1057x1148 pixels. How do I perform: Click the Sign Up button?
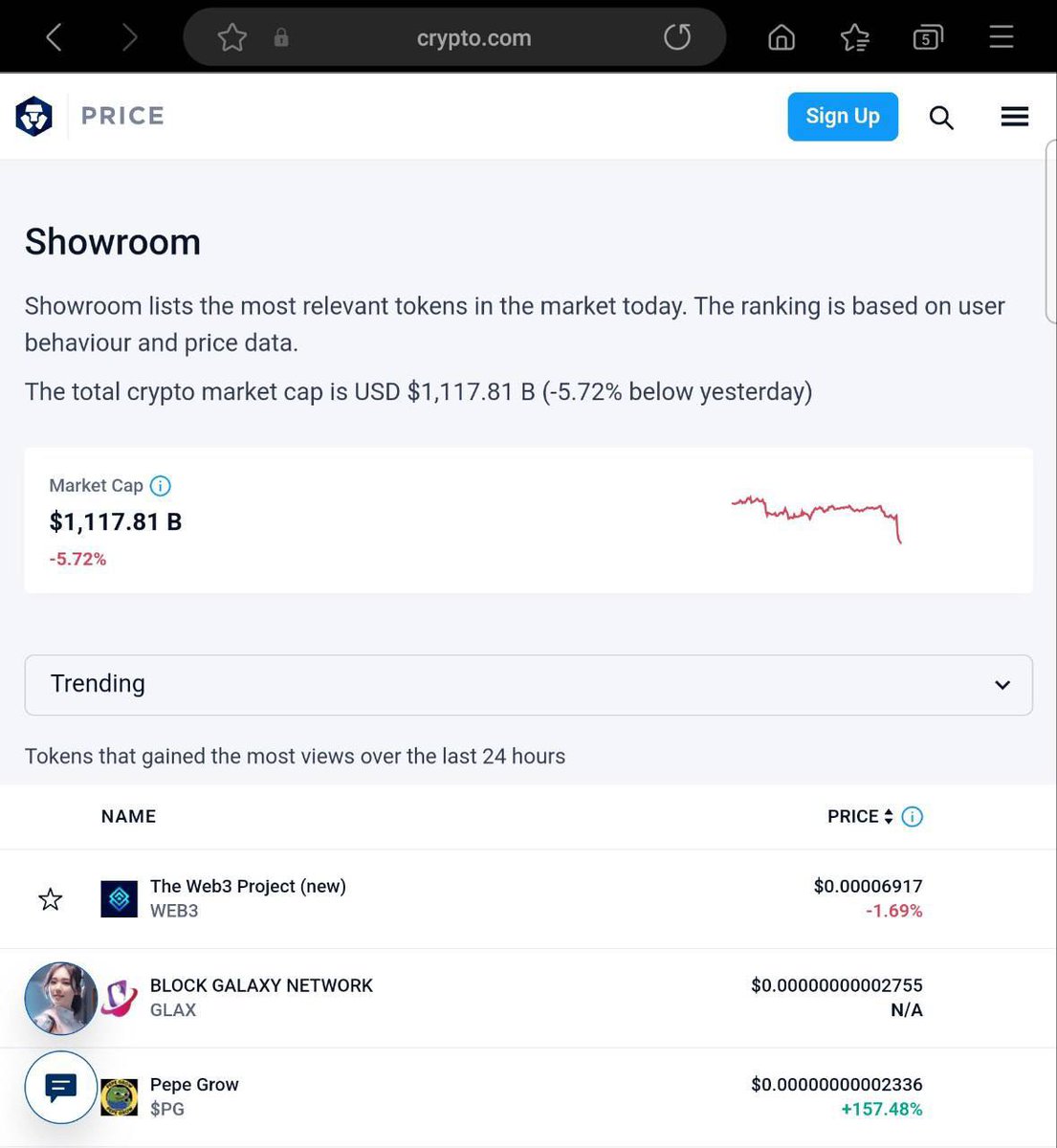pyautogui.click(x=843, y=117)
